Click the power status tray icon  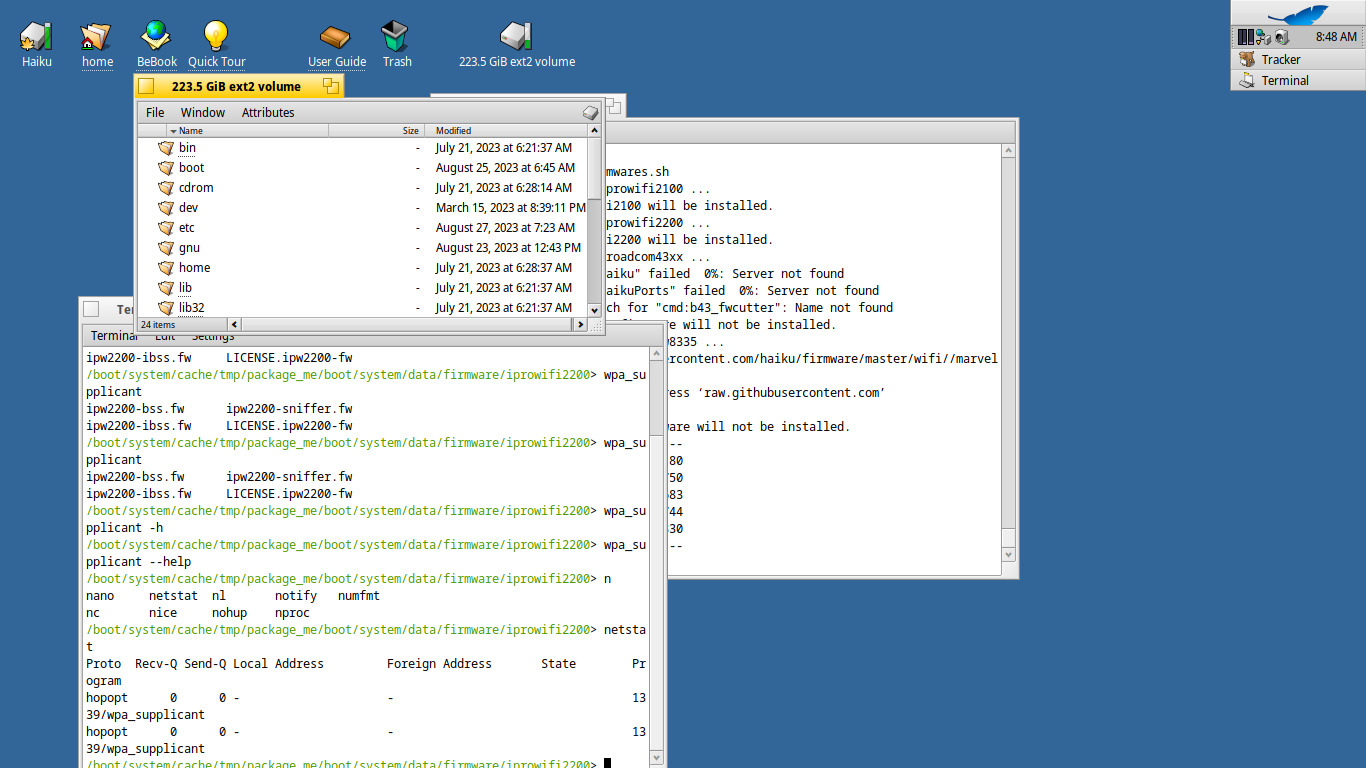pyautogui.click(x=1282, y=37)
